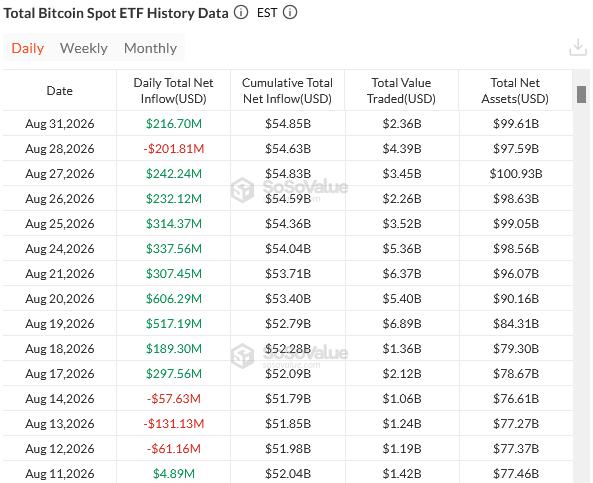The height and width of the screenshot is (483, 593).
Task: Click the Date column header
Action: [59, 91]
